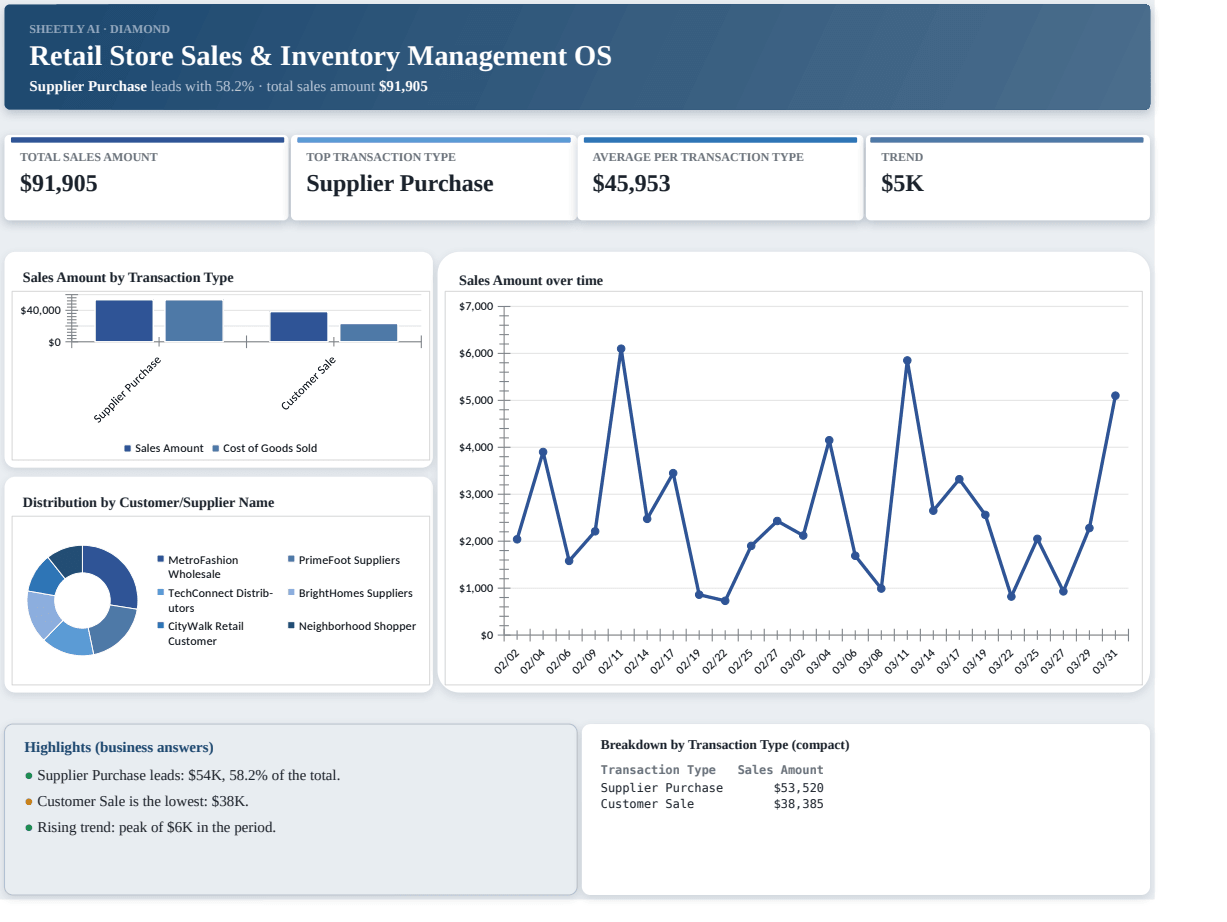Click the Supplier Purchase Sales Amount bar
This screenshot has width=1227, height=922.
pyautogui.click(x=124, y=320)
